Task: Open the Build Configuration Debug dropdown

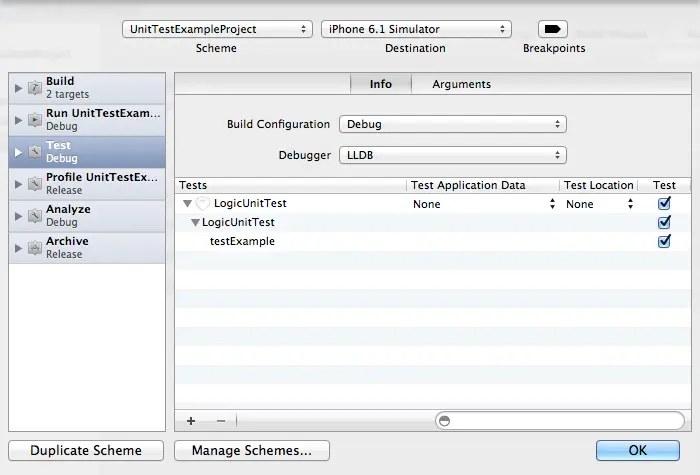Action: click(x=452, y=125)
